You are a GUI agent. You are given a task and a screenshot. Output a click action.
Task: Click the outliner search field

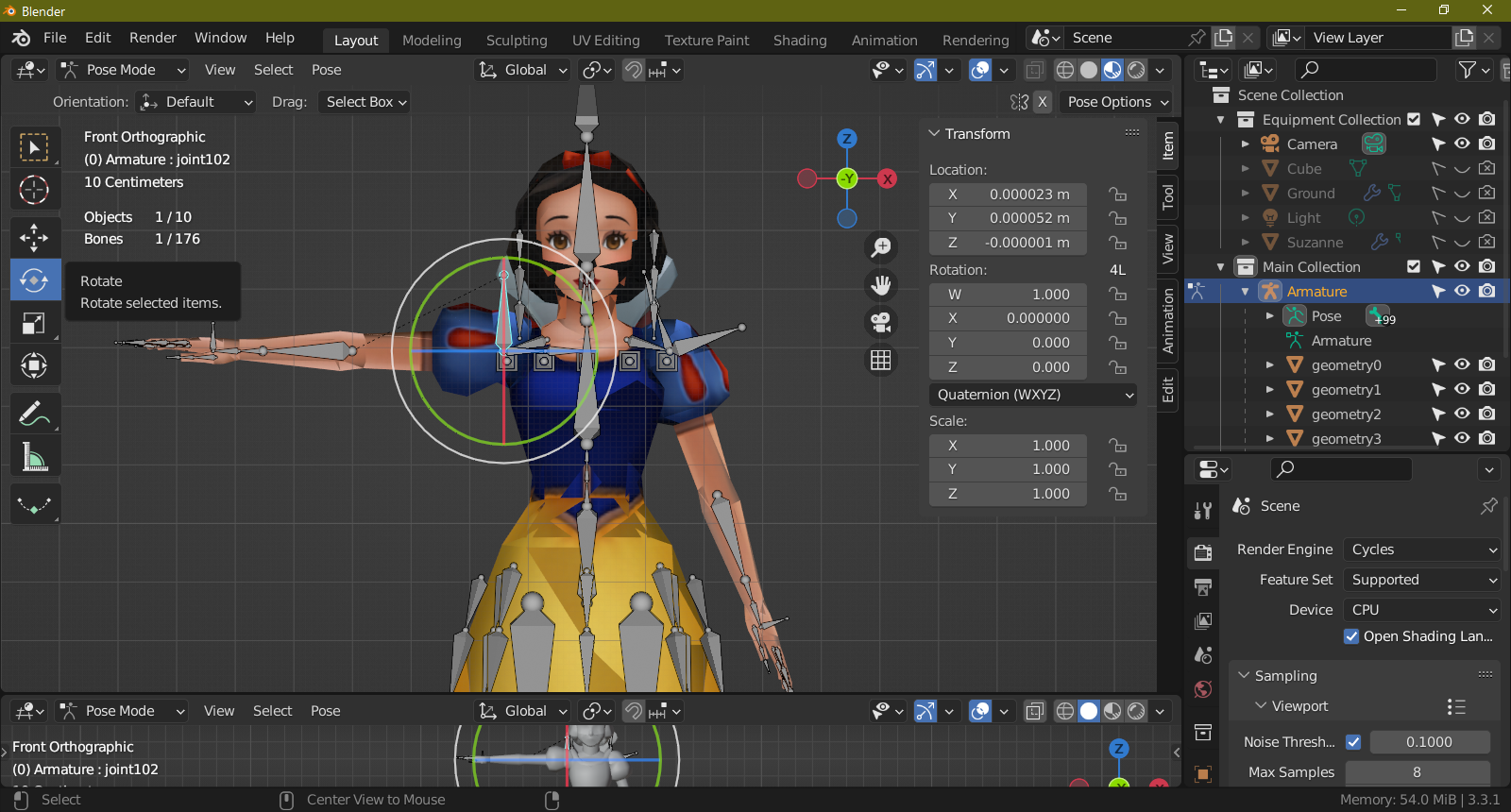pos(1365,70)
